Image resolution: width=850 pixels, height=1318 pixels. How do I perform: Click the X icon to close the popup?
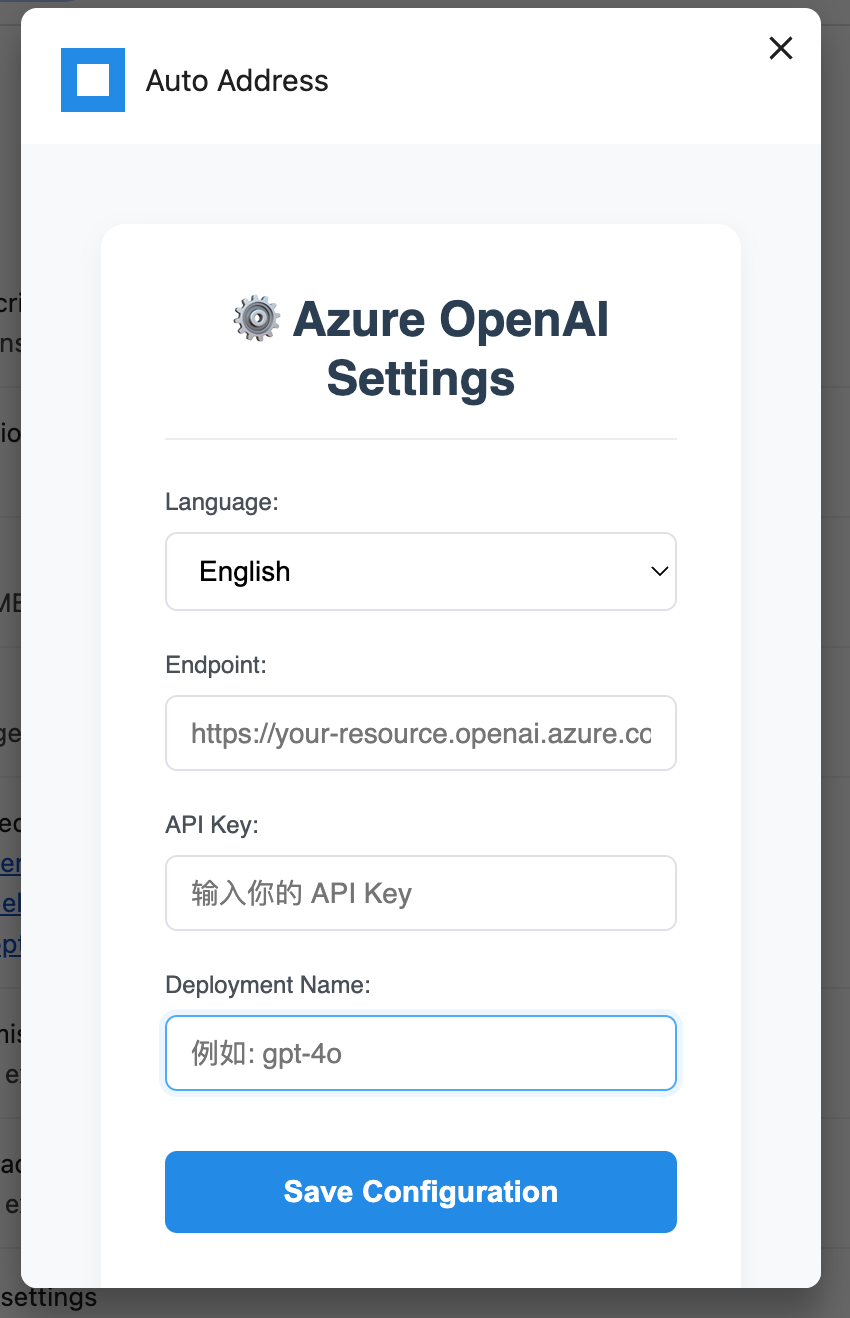tap(780, 48)
